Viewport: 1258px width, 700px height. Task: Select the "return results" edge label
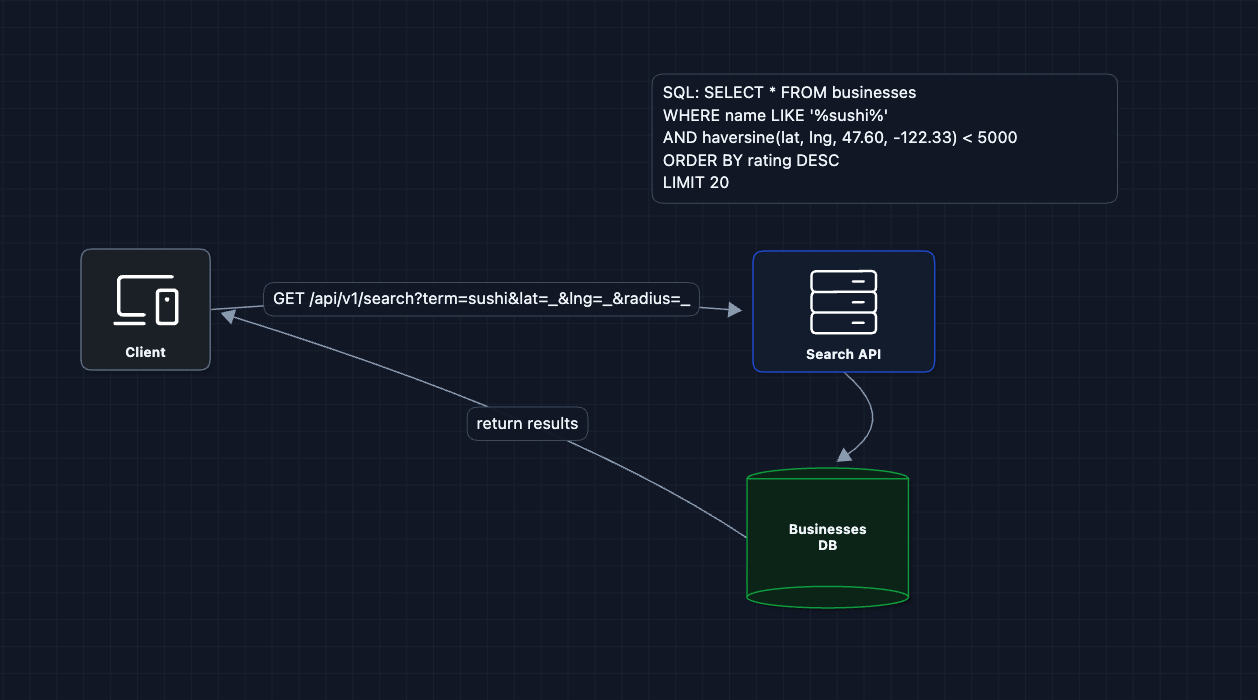[x=527, y=424]
